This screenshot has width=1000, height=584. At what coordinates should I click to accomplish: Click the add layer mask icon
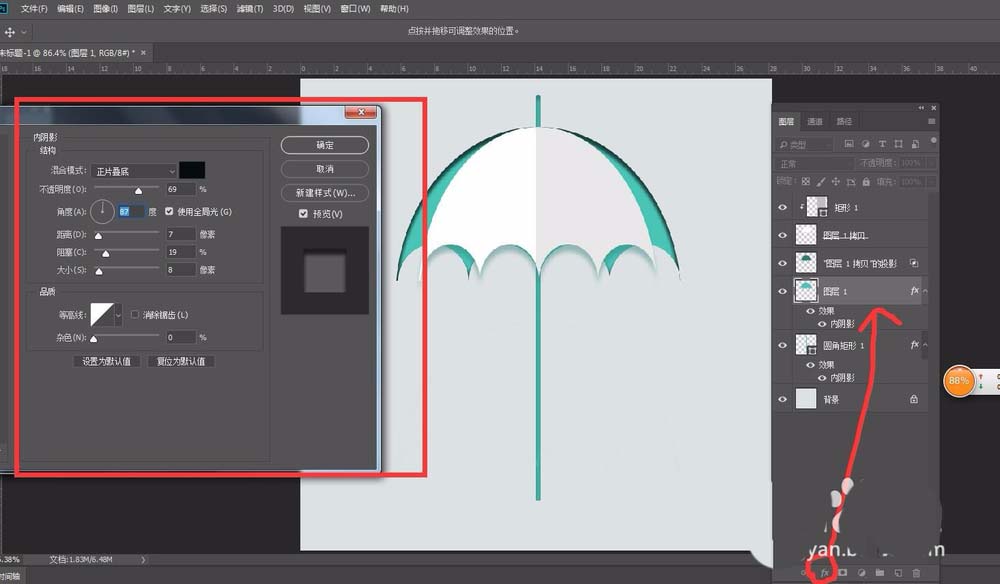[843, 572]
